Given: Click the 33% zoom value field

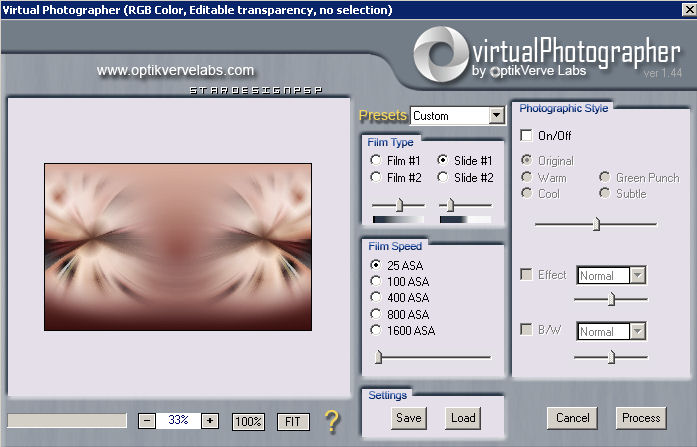Looking at the screenshot, I should pos(178,420).
